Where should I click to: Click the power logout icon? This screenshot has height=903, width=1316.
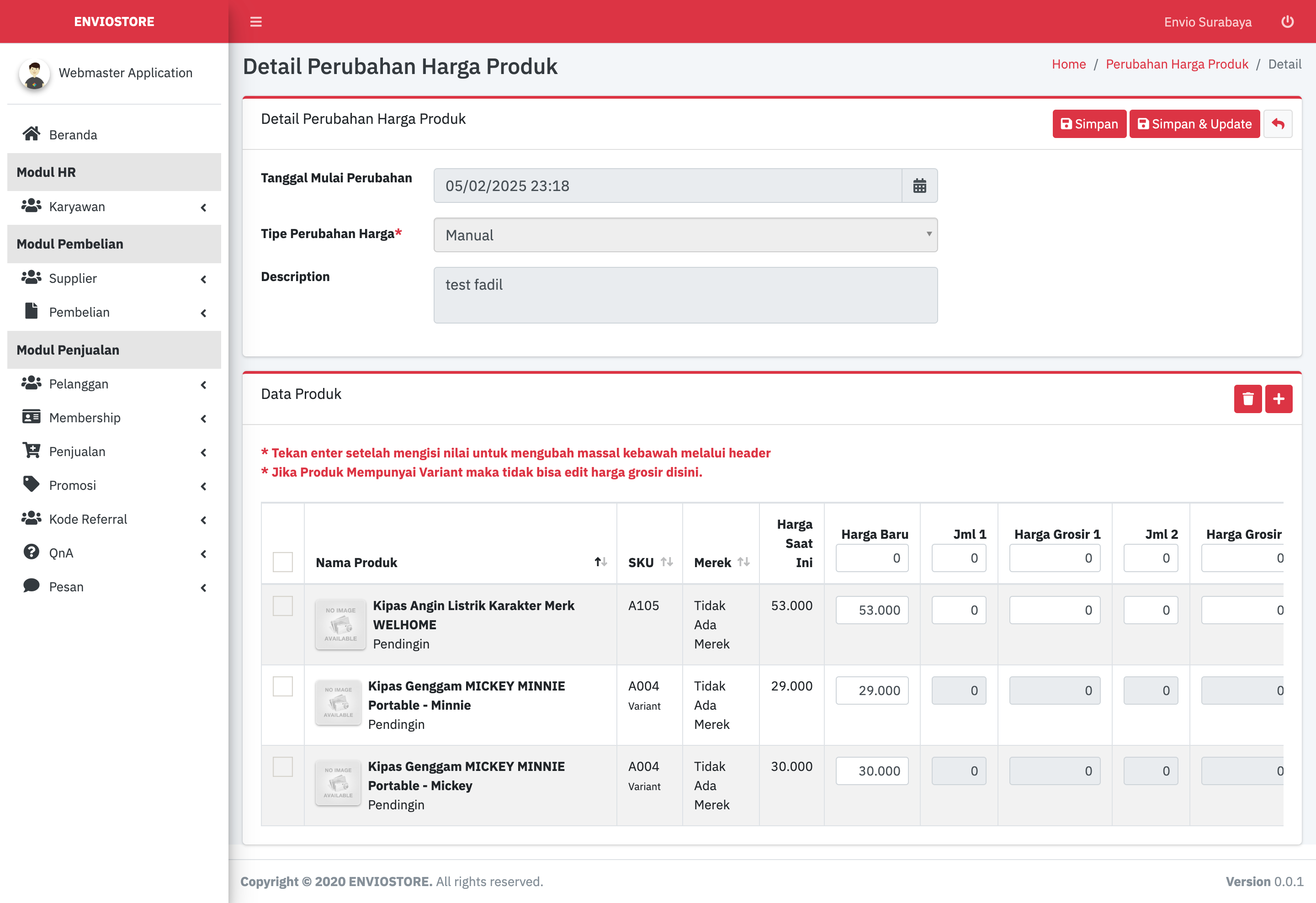pyautogui.click(x=1287, y=21)
